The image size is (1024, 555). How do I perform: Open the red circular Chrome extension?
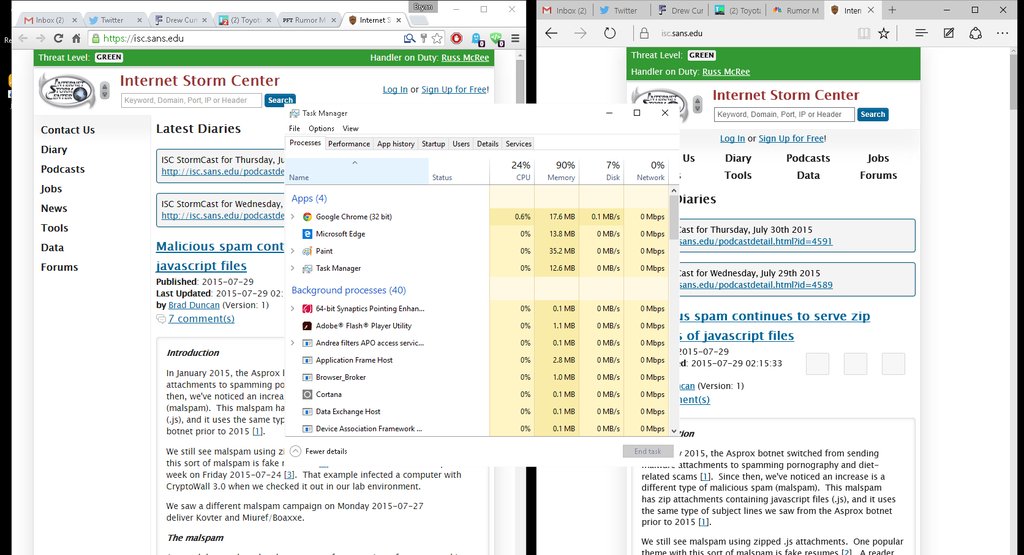coord(456,39)
